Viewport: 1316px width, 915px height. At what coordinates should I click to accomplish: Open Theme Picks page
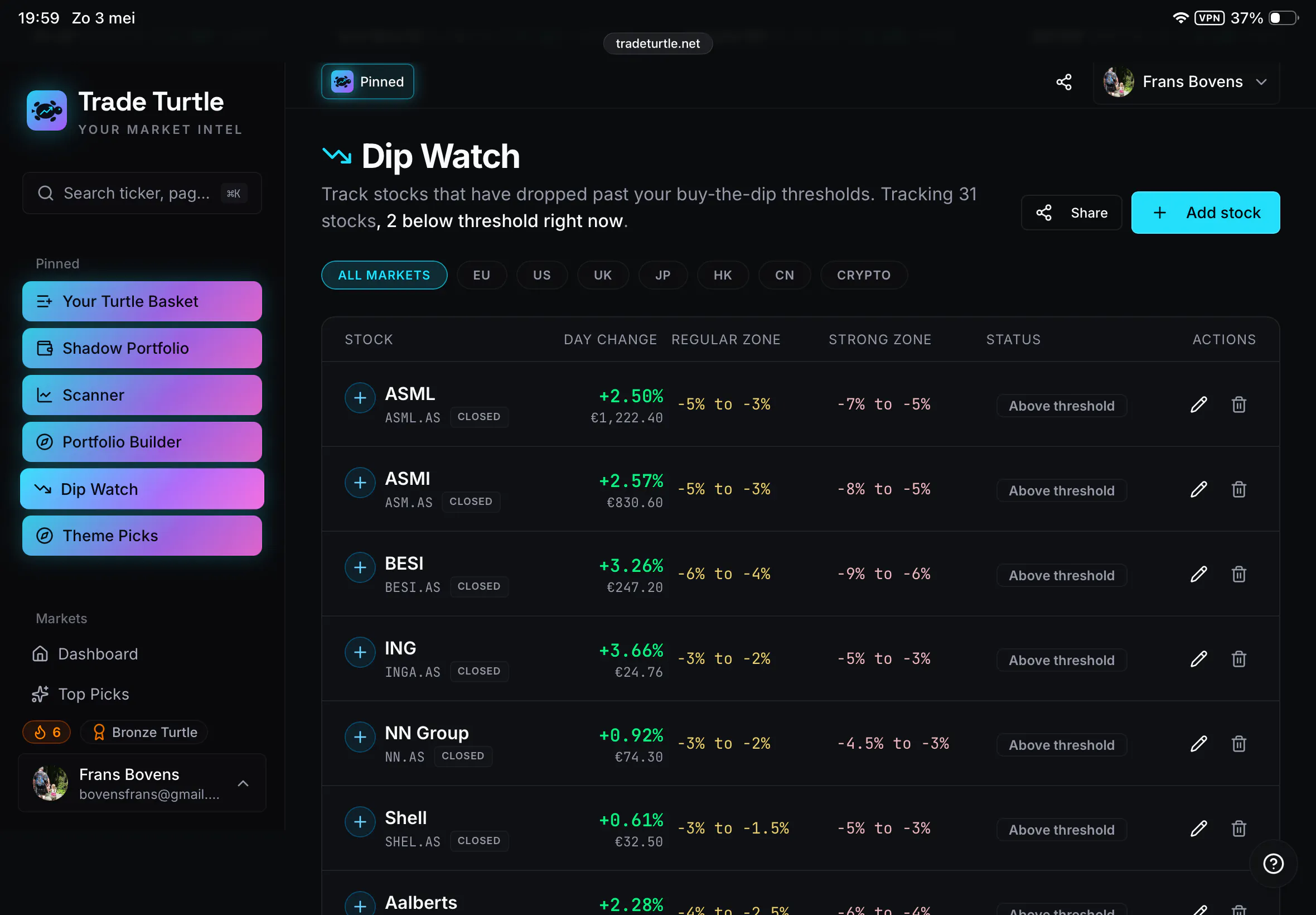(142, 536)
